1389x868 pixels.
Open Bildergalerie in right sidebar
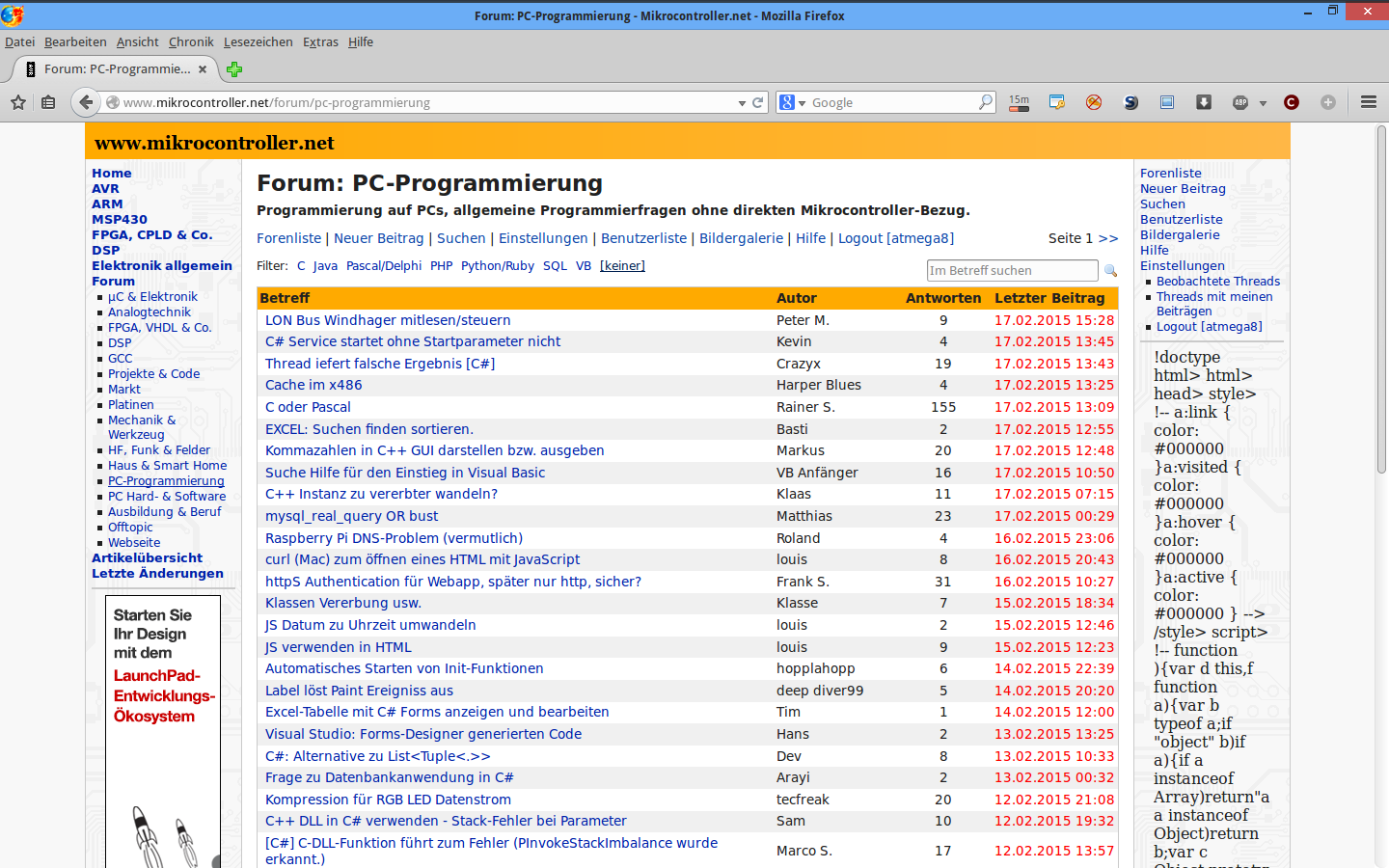[1180, 235]
